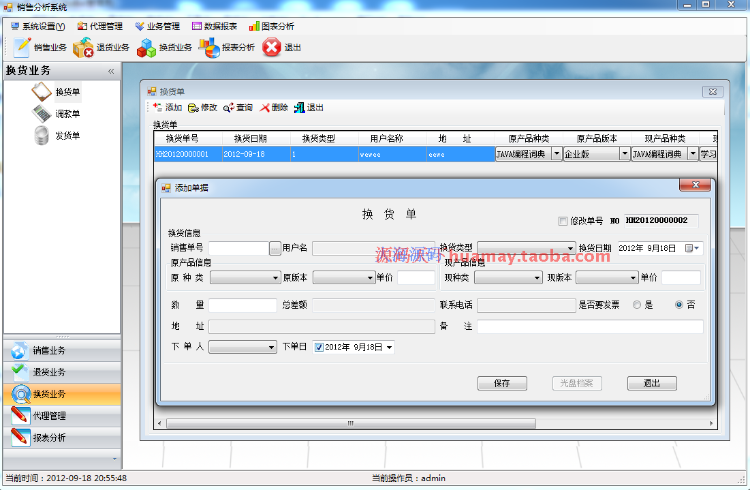750x490 pixels.
Task: Click 退出 in the 换货单 window toolbar
Action: (309, 107)
